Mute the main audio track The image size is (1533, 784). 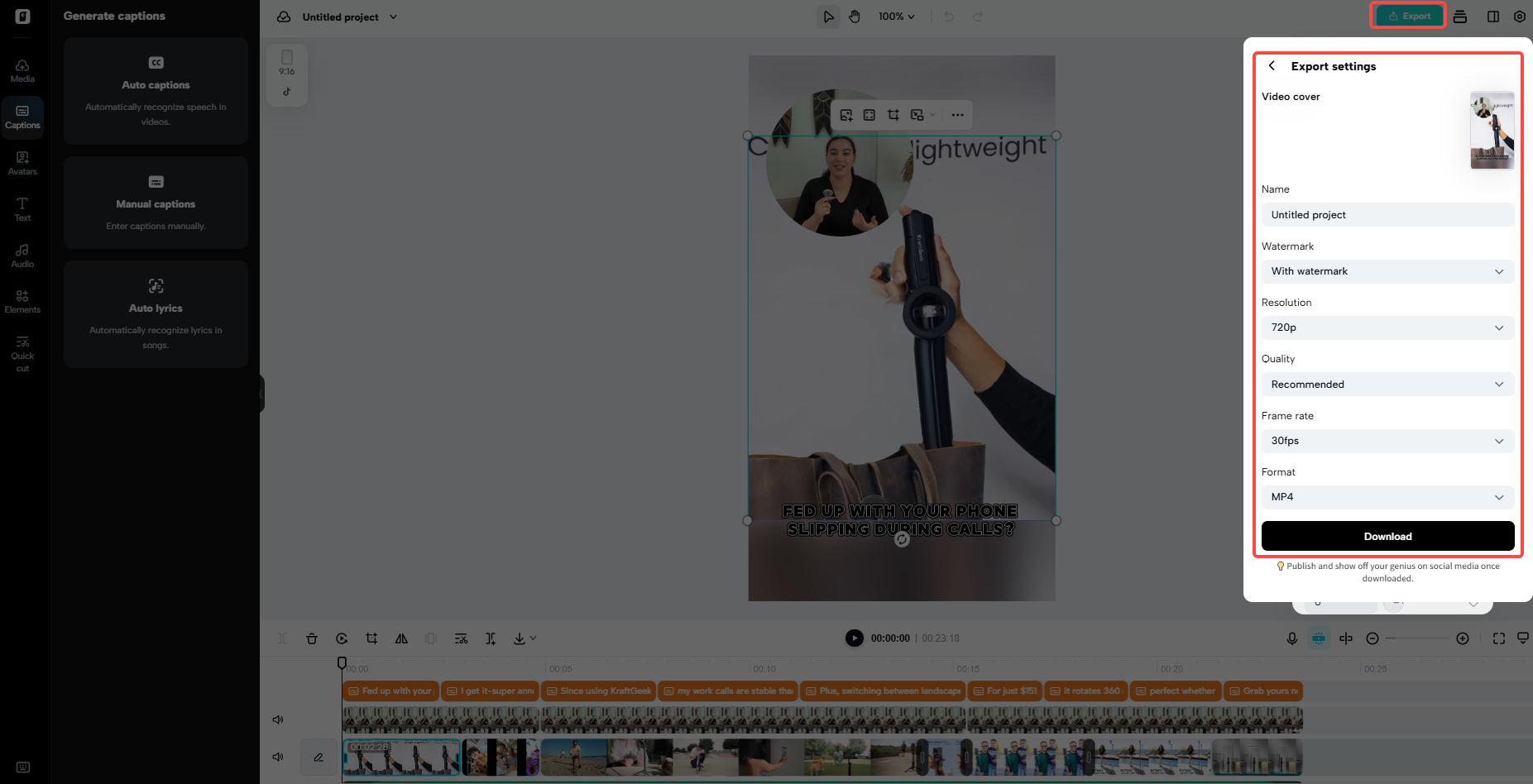(x=278, y=719)
